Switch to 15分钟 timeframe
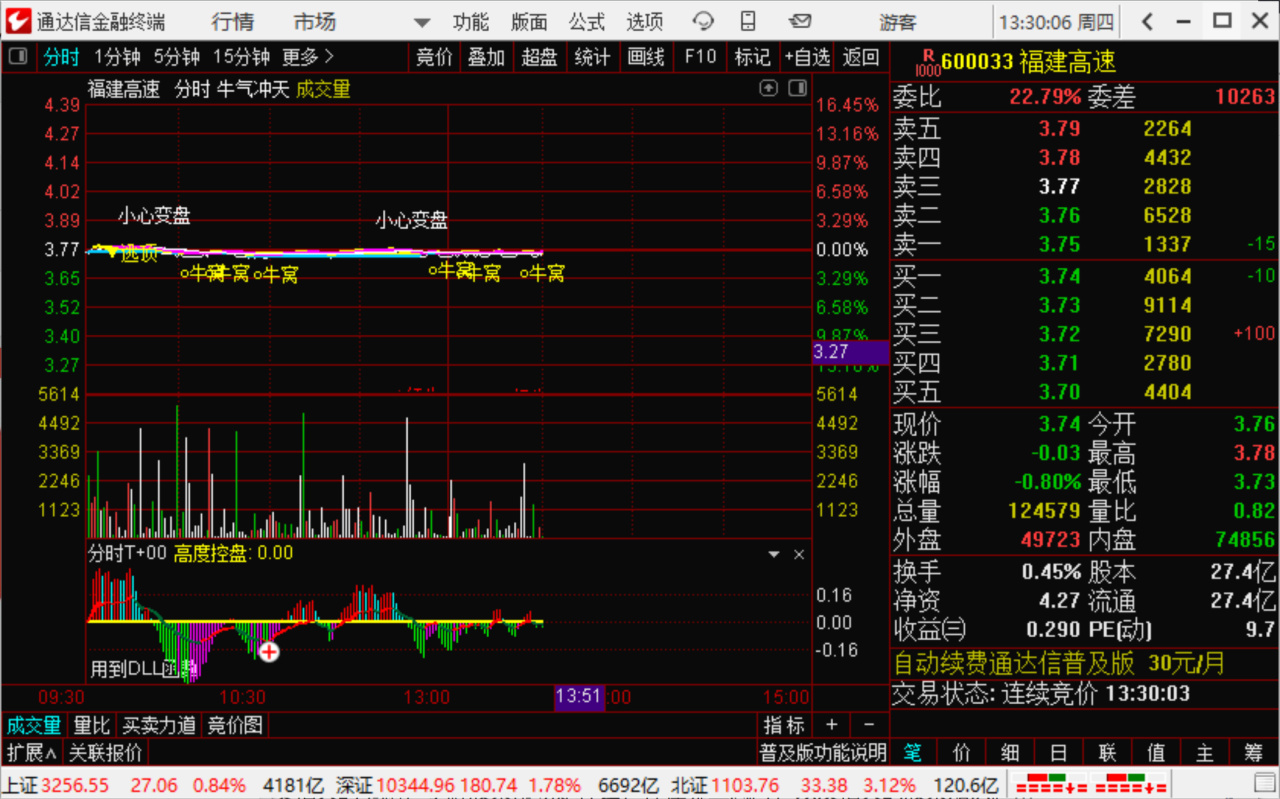The height and width of the screenshot is (799, 1280). pos(241,57)
